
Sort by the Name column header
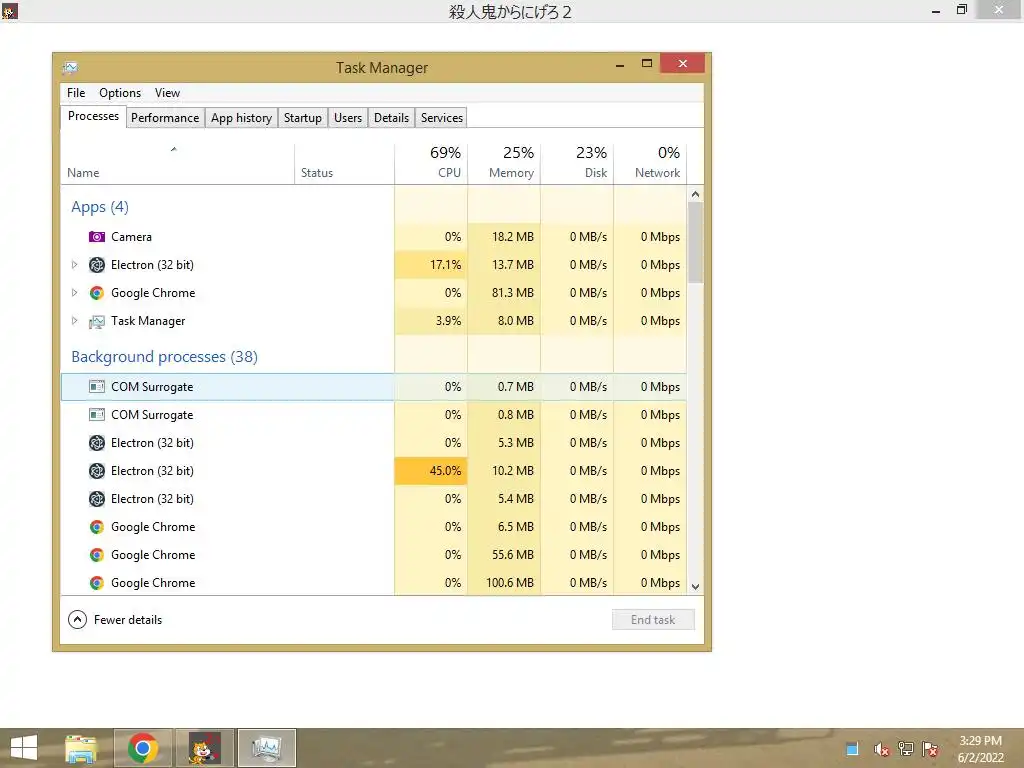[x=178, y=163]
